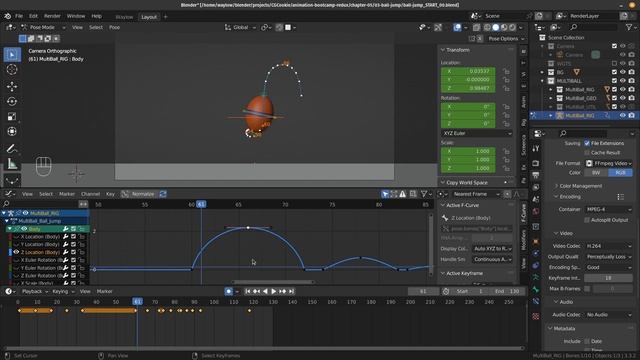Click the End frame field
This screenshot has height=360, width=640.
(x=508, y=291)
